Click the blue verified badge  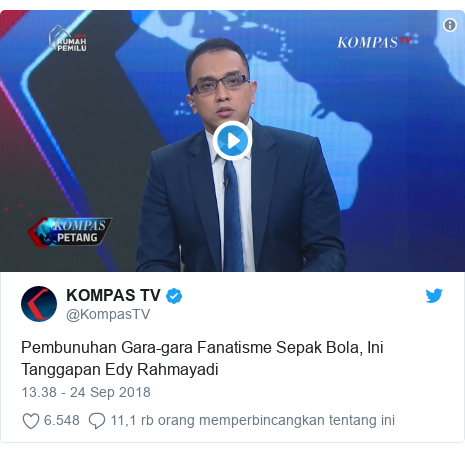(174, 296)
